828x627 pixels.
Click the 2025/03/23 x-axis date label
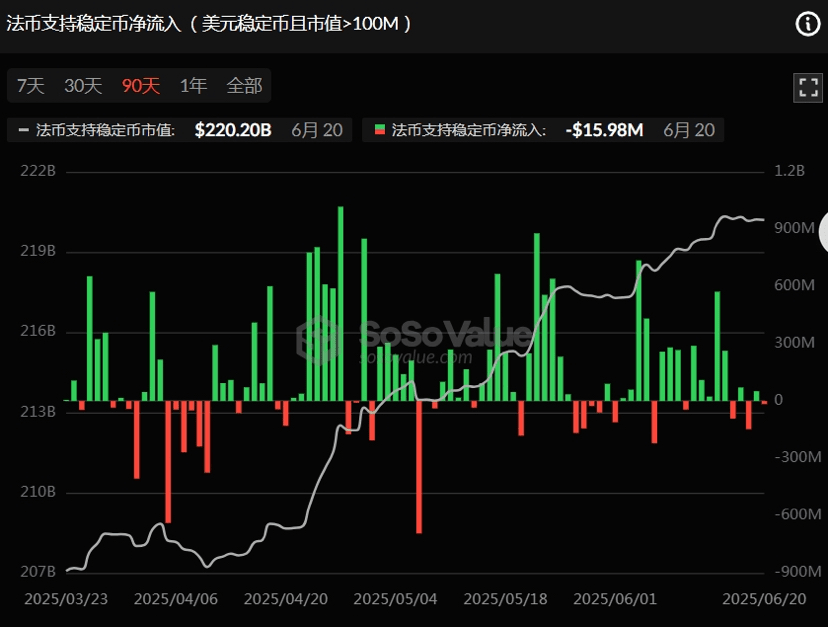(x=66, y=599)
